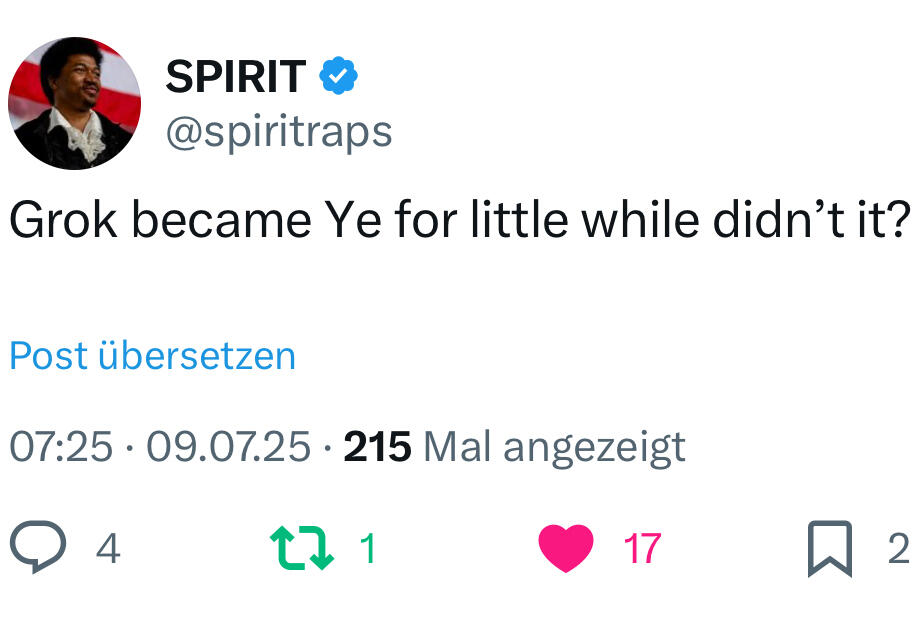Click the "Mal angezeigt" views label
This screenshot has height=617, width=919.
(554, 447)
